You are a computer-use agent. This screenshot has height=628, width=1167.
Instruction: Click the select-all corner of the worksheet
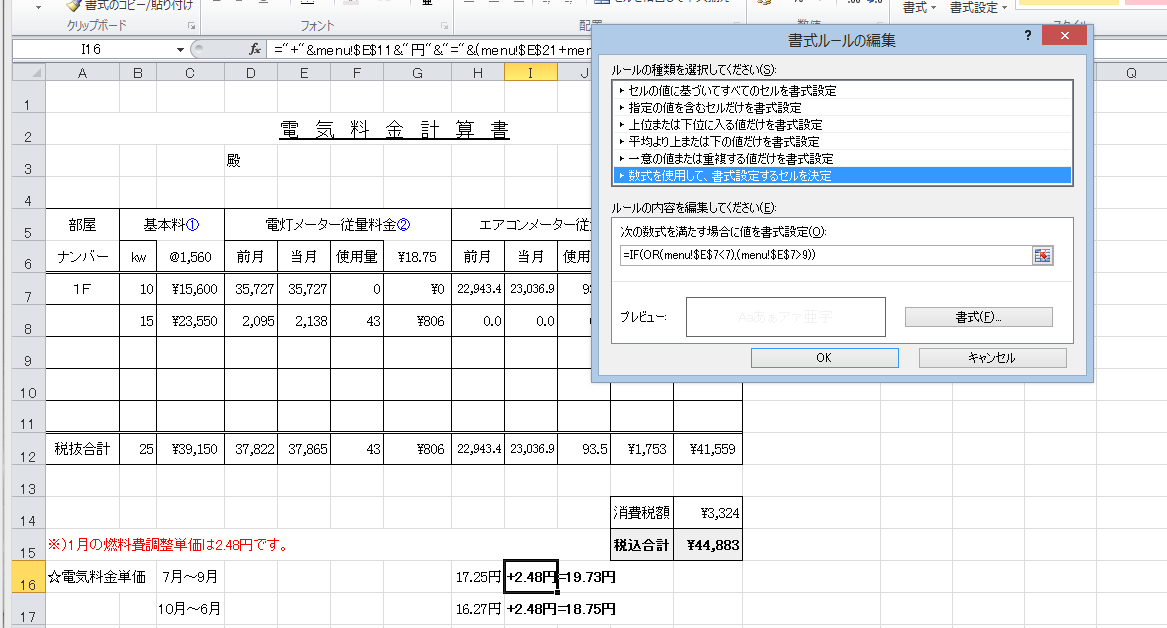(28, 73)
